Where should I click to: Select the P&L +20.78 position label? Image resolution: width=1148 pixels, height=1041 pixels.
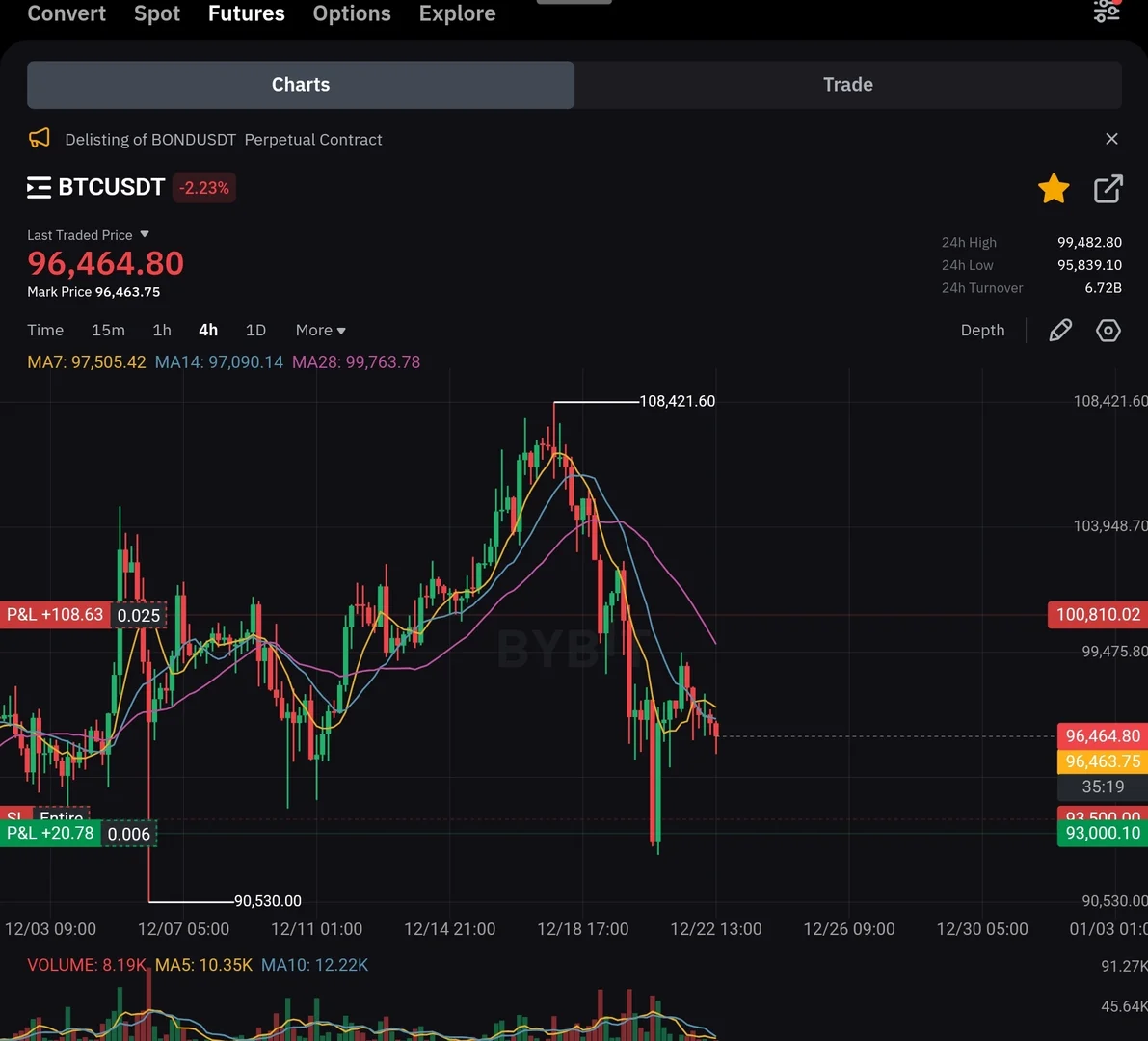[50, 833]
